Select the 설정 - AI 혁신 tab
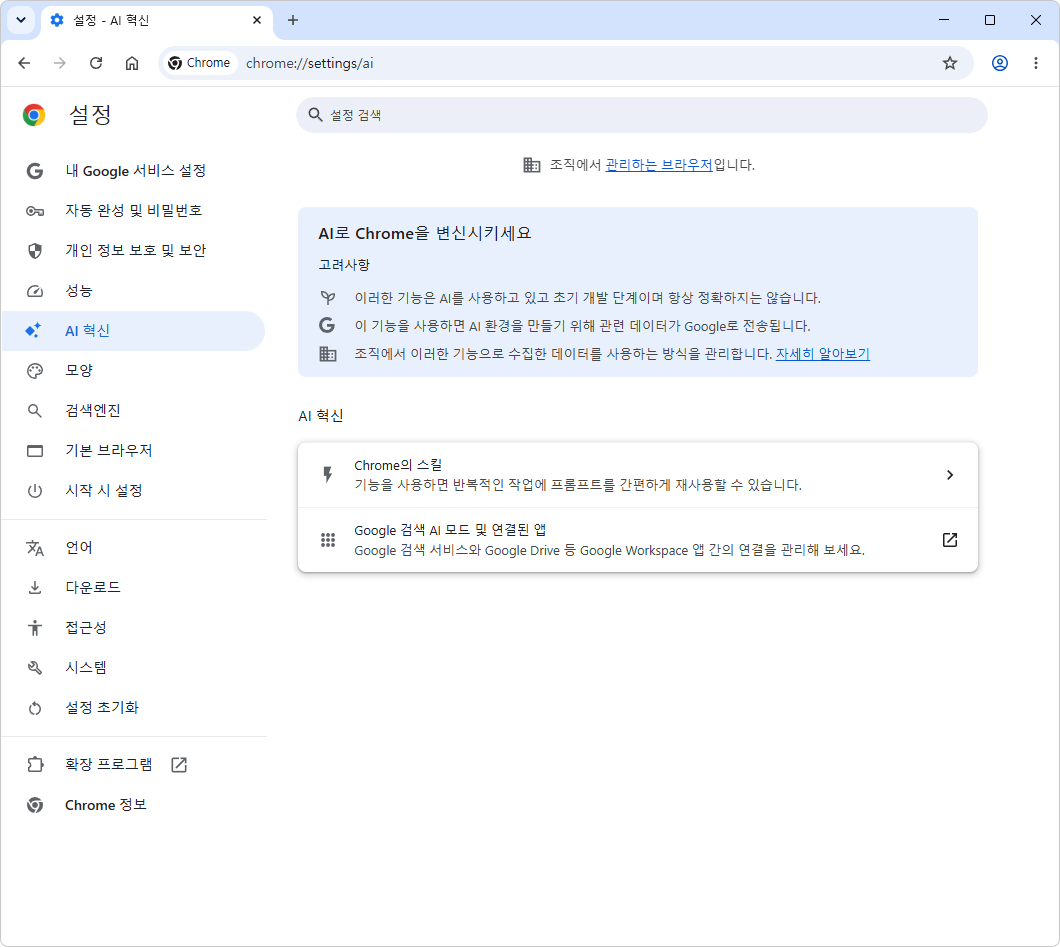 [157, 21]
